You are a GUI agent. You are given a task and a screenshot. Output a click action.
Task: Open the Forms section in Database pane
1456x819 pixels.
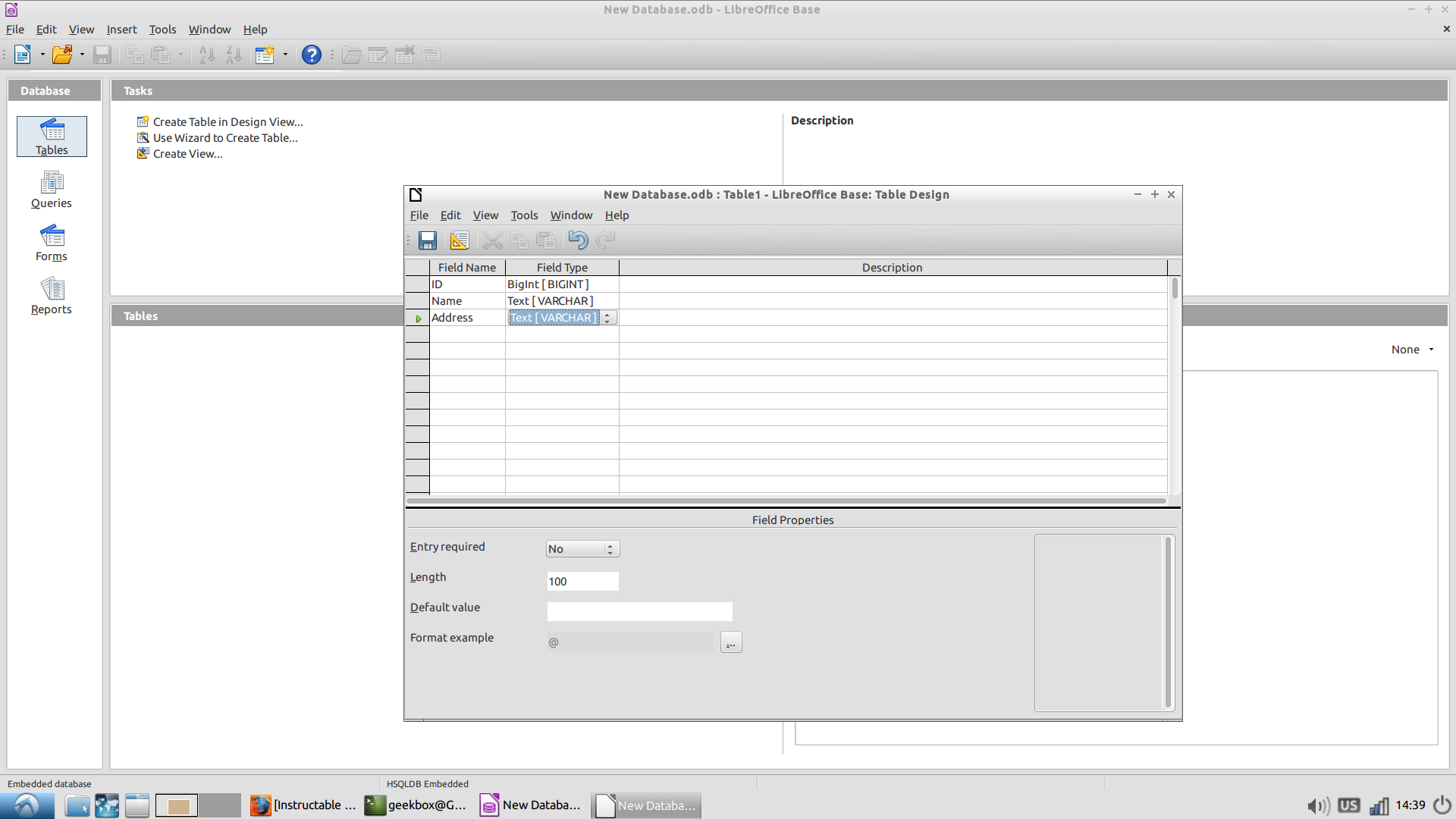[52, 243]
